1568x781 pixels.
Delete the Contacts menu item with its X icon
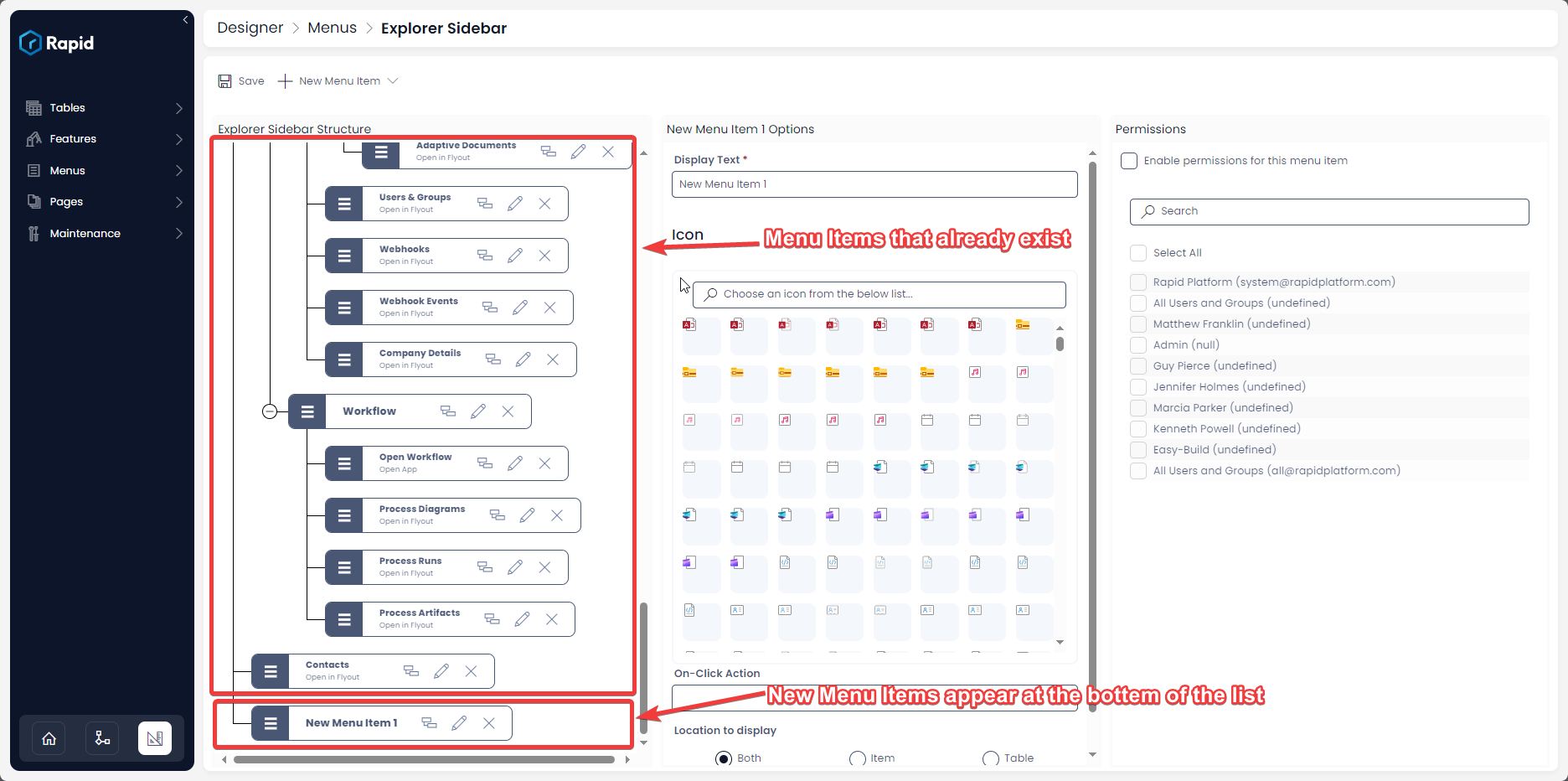(x=471, y=670)
